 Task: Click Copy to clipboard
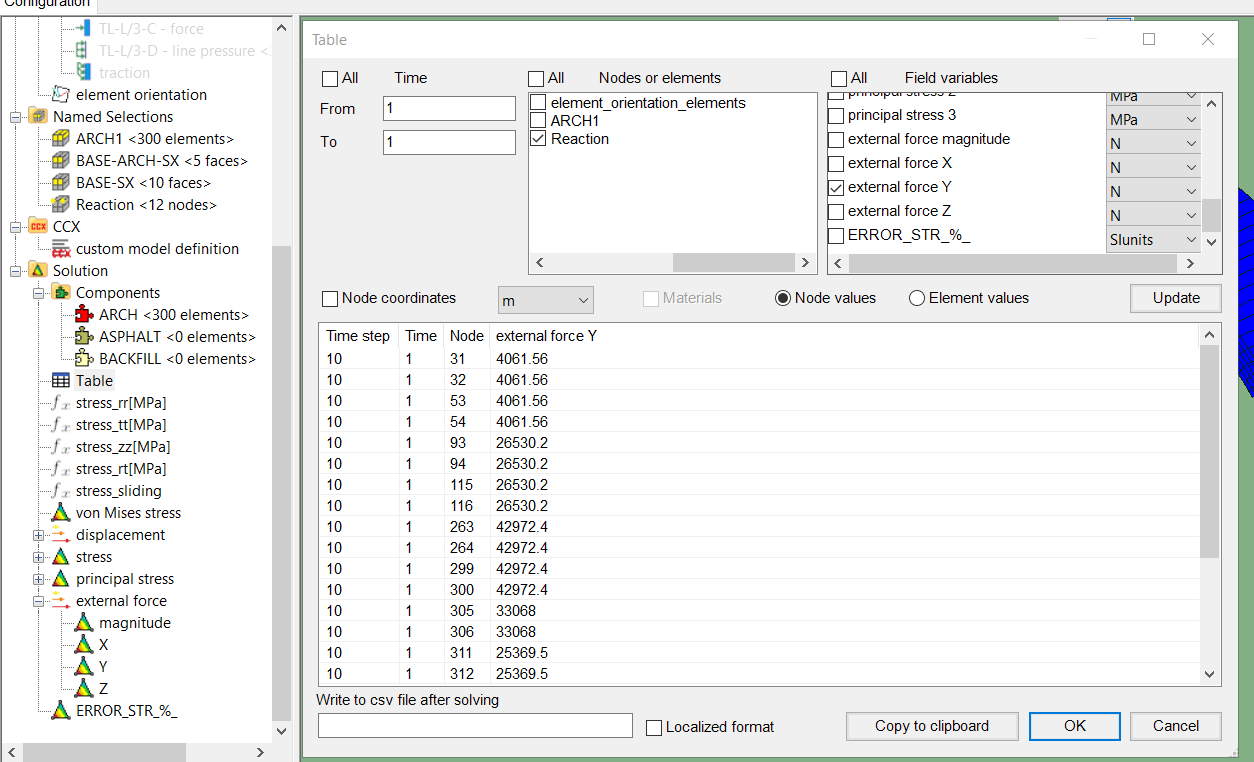pyautogui.click(x=932, y=726)
